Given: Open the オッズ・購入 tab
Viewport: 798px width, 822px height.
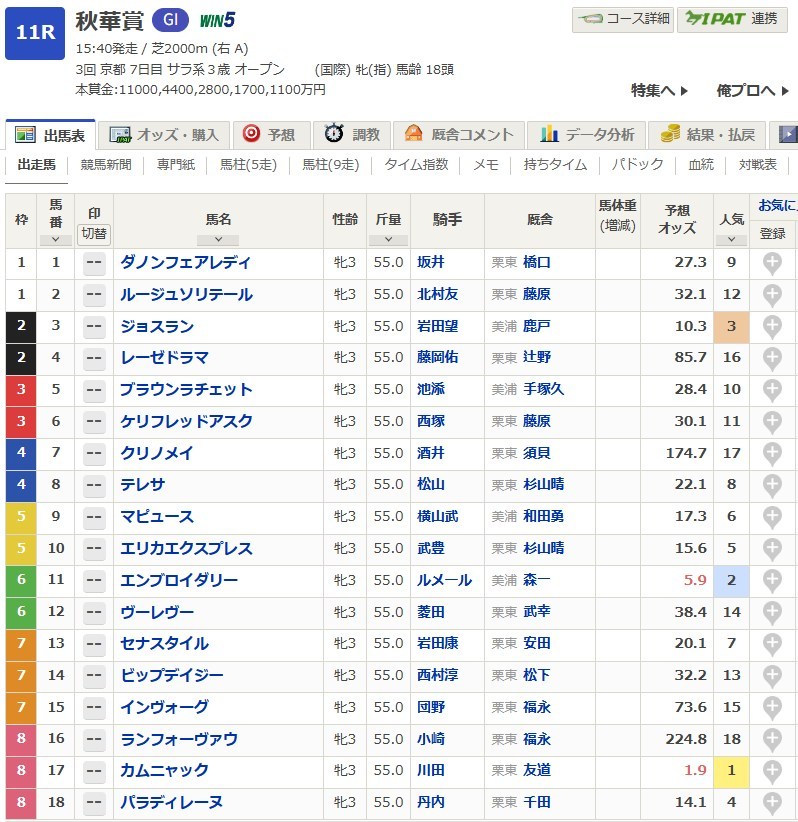Looking at the screenshot, I should pyautogui.click(x=168, y=135).
